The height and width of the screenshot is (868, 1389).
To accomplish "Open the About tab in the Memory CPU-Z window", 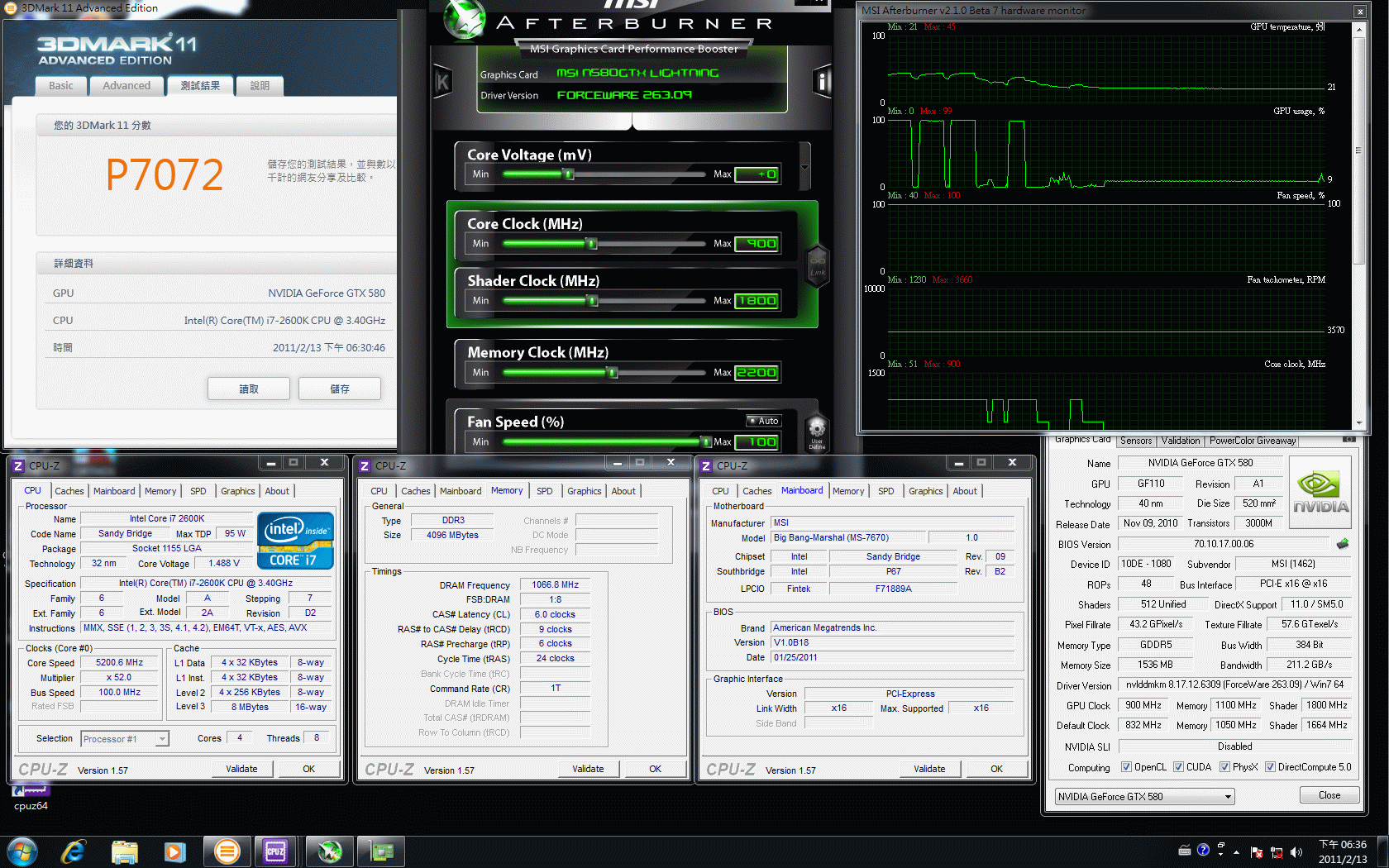I will pyautogui.click(x=623, y=491).
